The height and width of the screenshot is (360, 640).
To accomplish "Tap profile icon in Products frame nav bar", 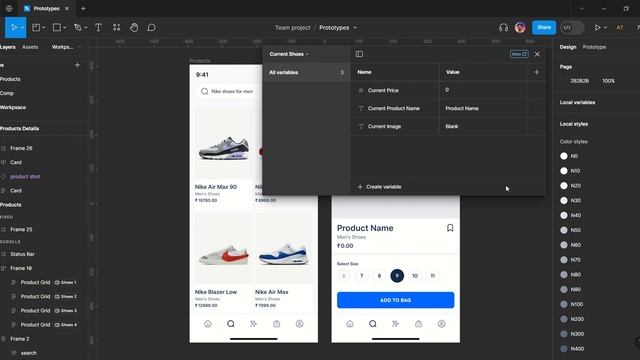I will [300, 324].
